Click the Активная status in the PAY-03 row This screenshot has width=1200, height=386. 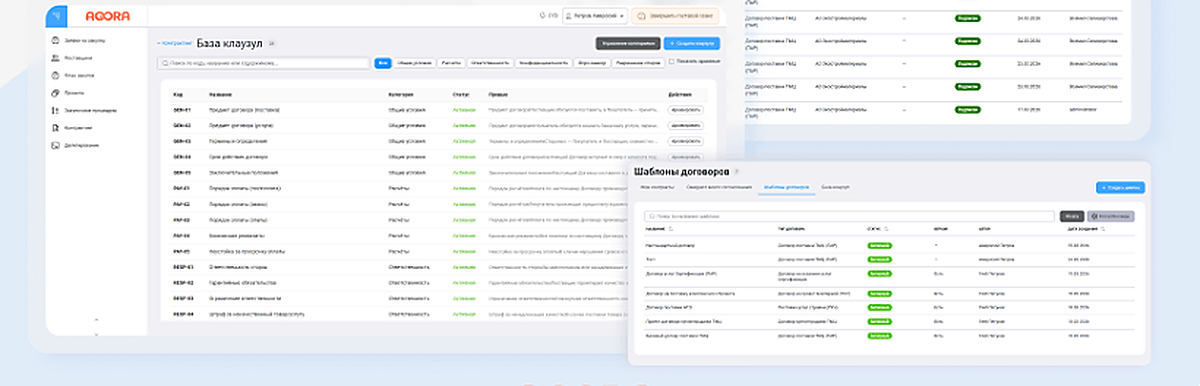[464, 220]
